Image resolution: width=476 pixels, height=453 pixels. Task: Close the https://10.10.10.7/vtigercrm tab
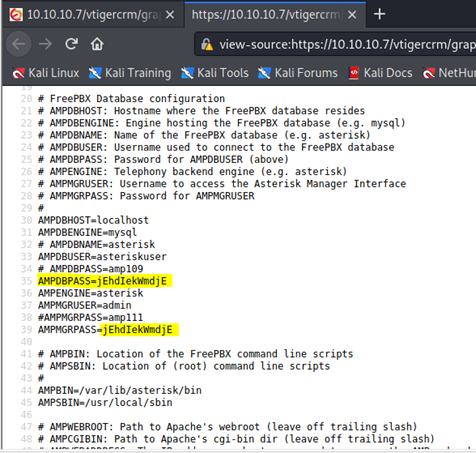click(352, 15)
